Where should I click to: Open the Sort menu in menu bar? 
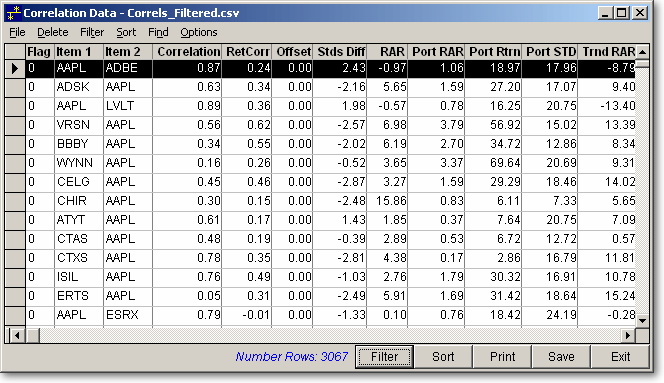(x=126, y=32)
